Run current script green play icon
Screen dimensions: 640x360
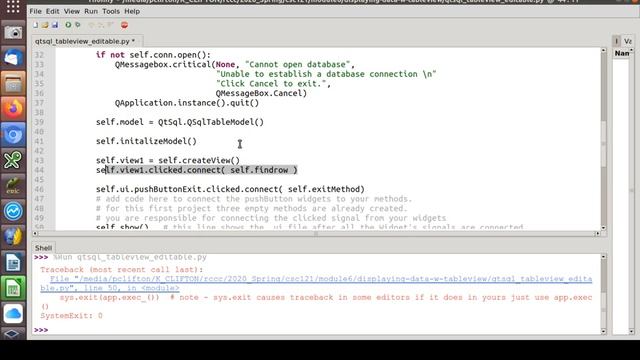coord(68,25)
